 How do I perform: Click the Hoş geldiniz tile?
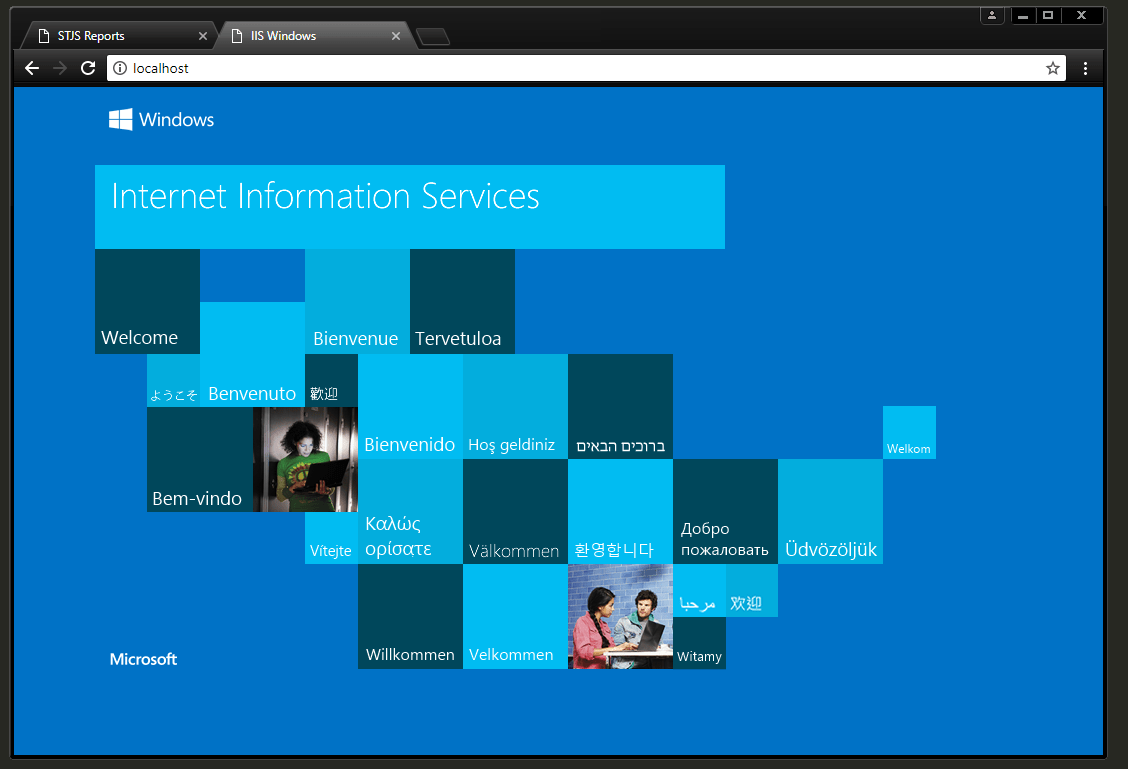click(x=515, y=406)
